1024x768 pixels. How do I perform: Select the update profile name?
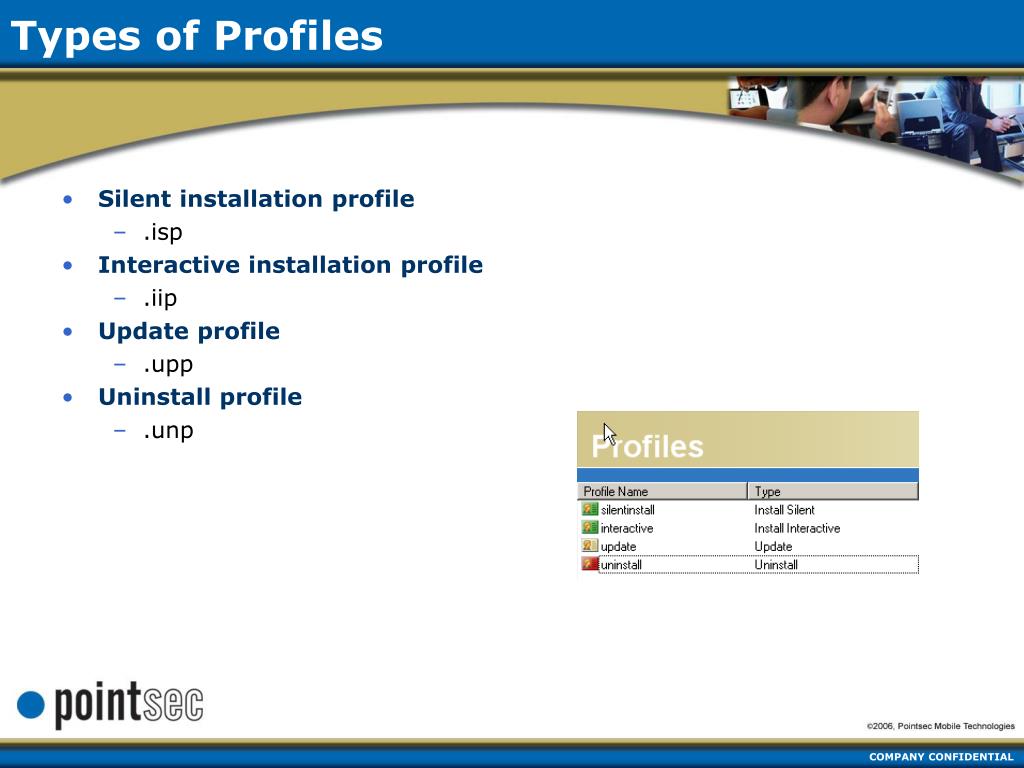pyautogui.click(x=618, y=547)
